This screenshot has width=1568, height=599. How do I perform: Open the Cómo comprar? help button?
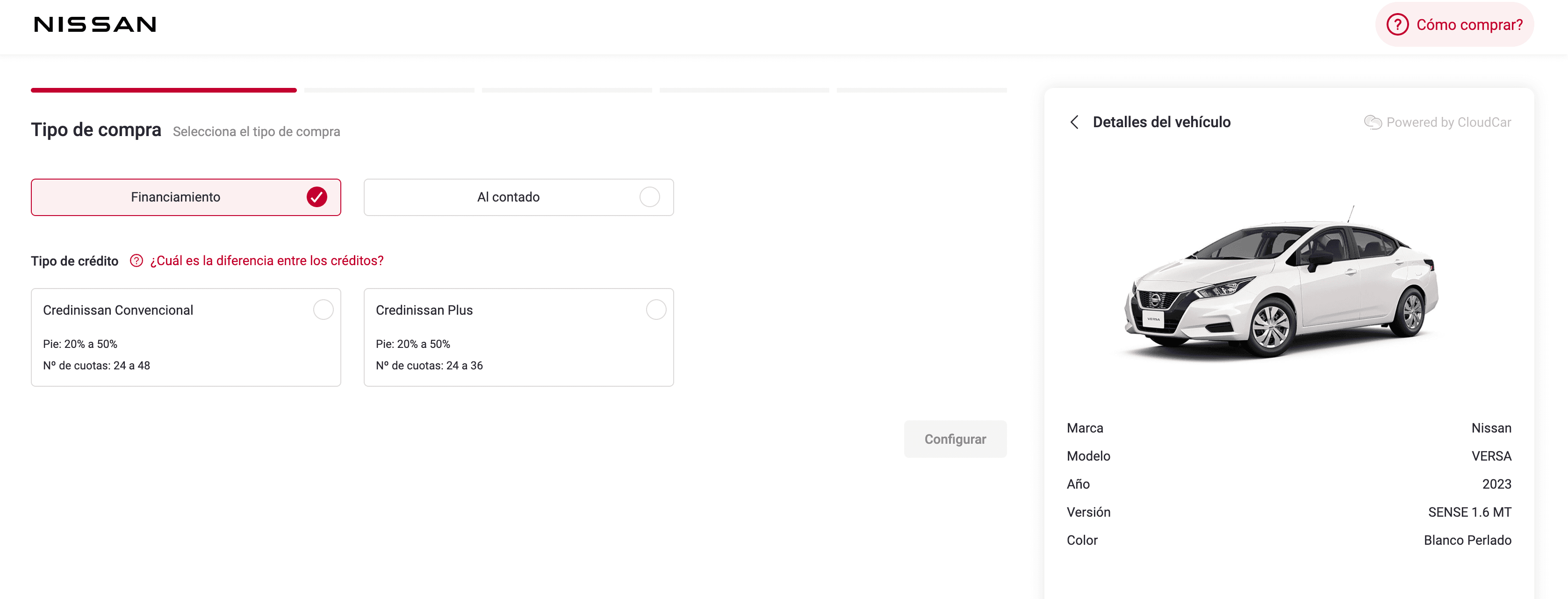click(1454, 25)
